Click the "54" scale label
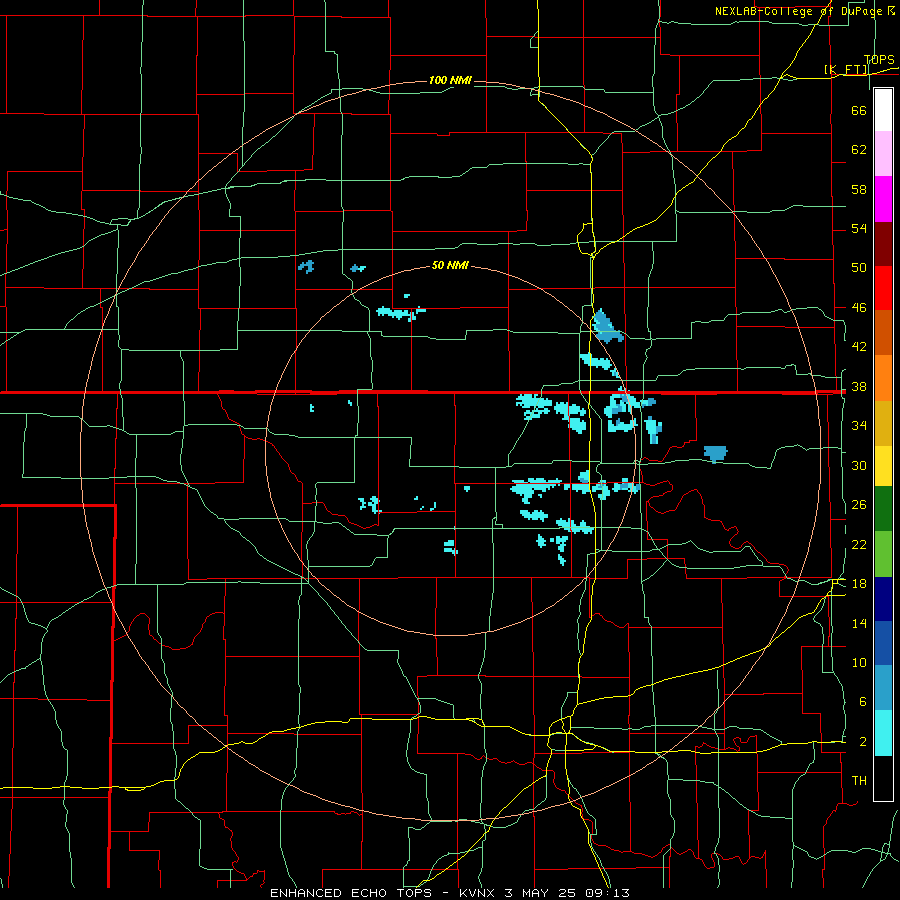This screenshot has width=900, height=900. coord(859,228)
